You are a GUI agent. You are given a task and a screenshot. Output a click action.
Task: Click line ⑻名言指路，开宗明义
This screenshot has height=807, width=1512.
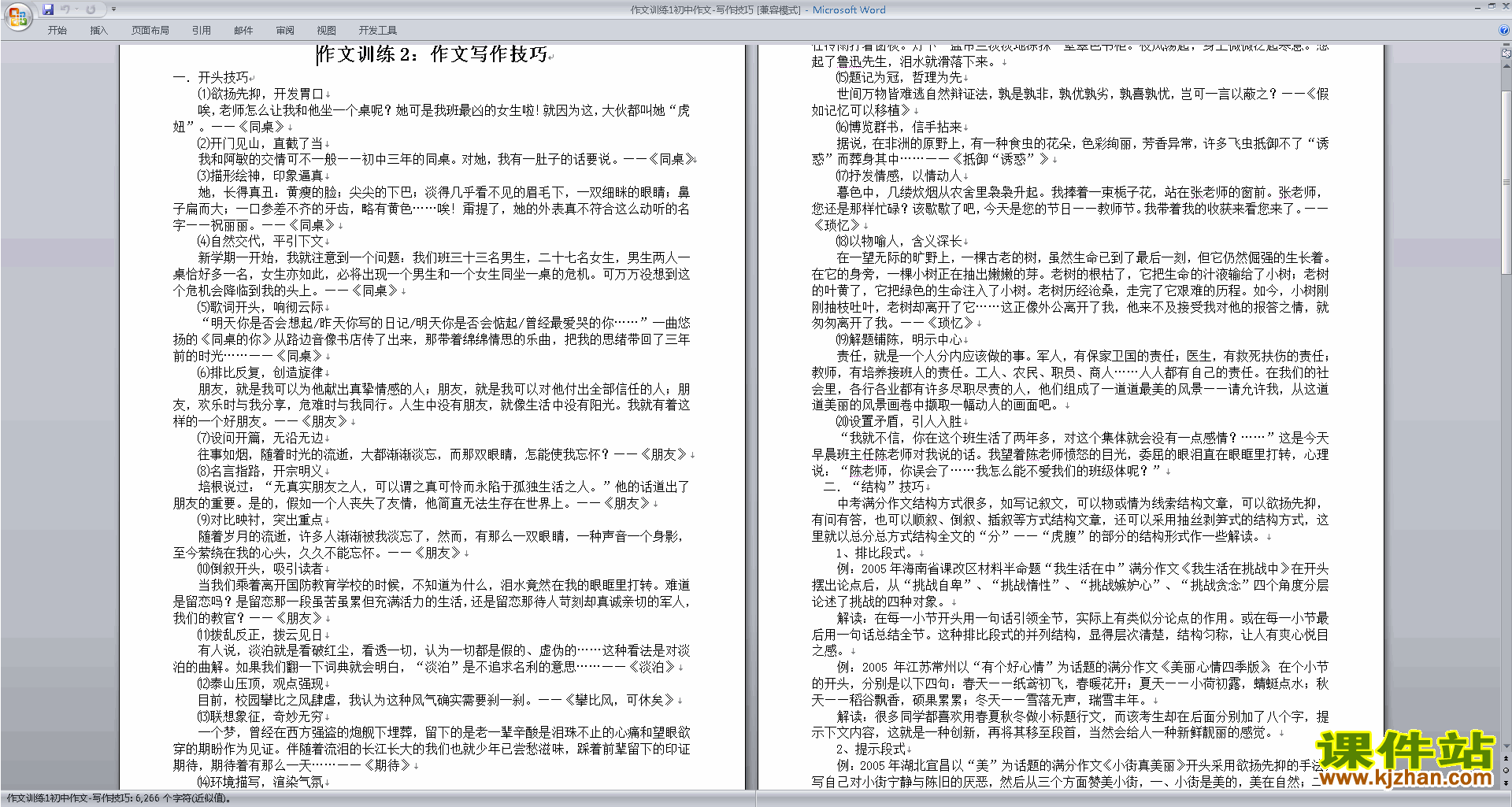coord(261,471)
